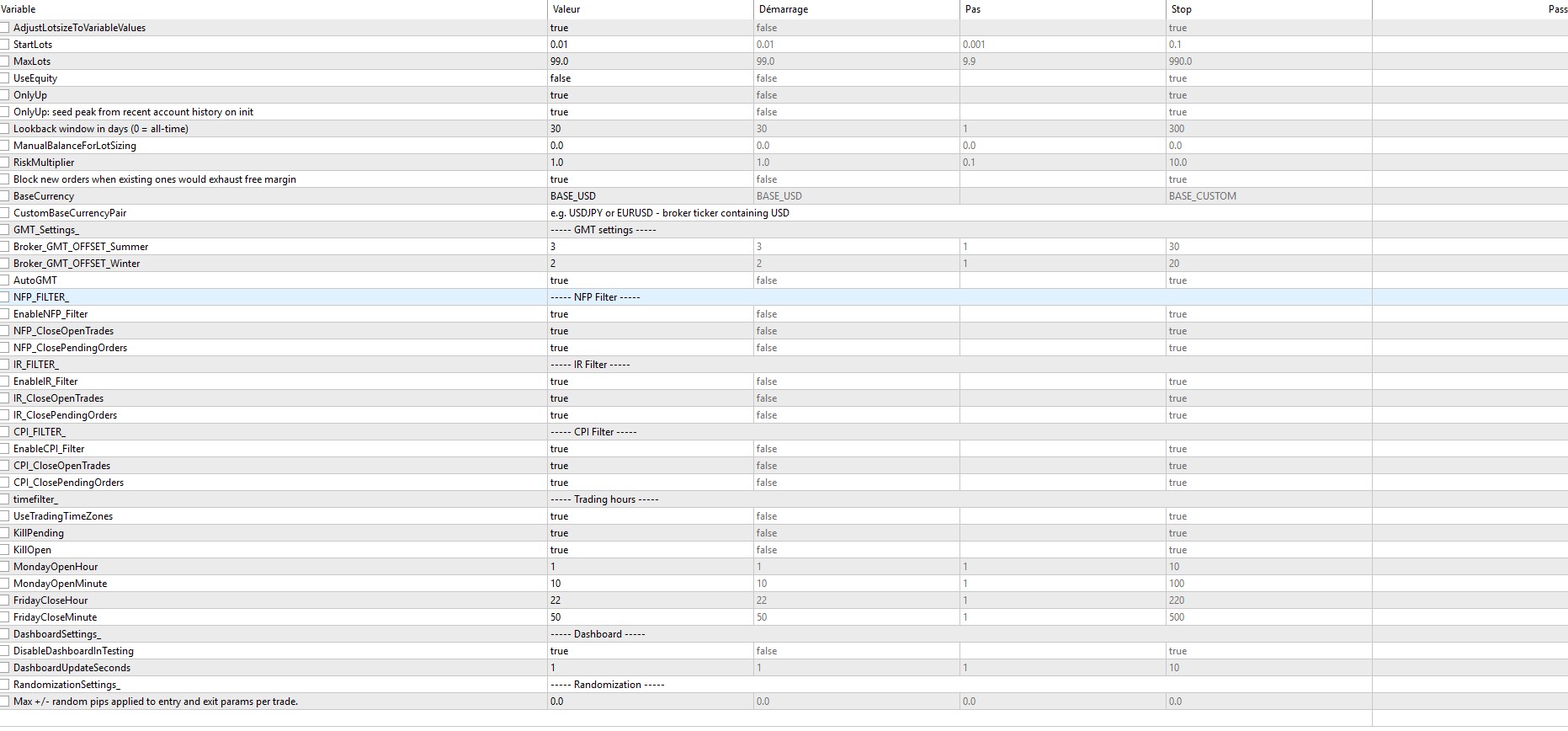Open the EnableNFP_Filter value true
Screen dimensions: 1568x731
[560, 314]
